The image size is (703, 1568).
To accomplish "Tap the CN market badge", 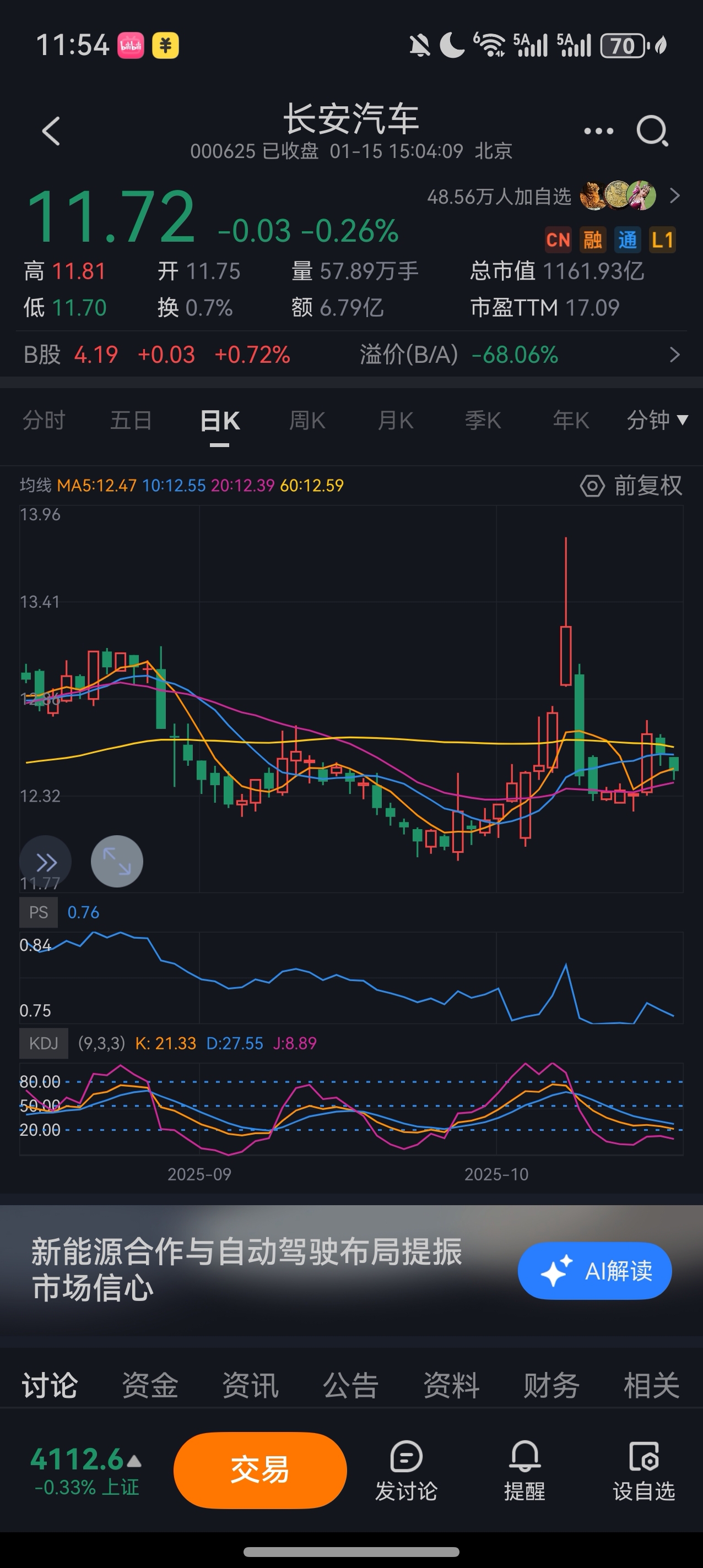I will tap(558, 239).
